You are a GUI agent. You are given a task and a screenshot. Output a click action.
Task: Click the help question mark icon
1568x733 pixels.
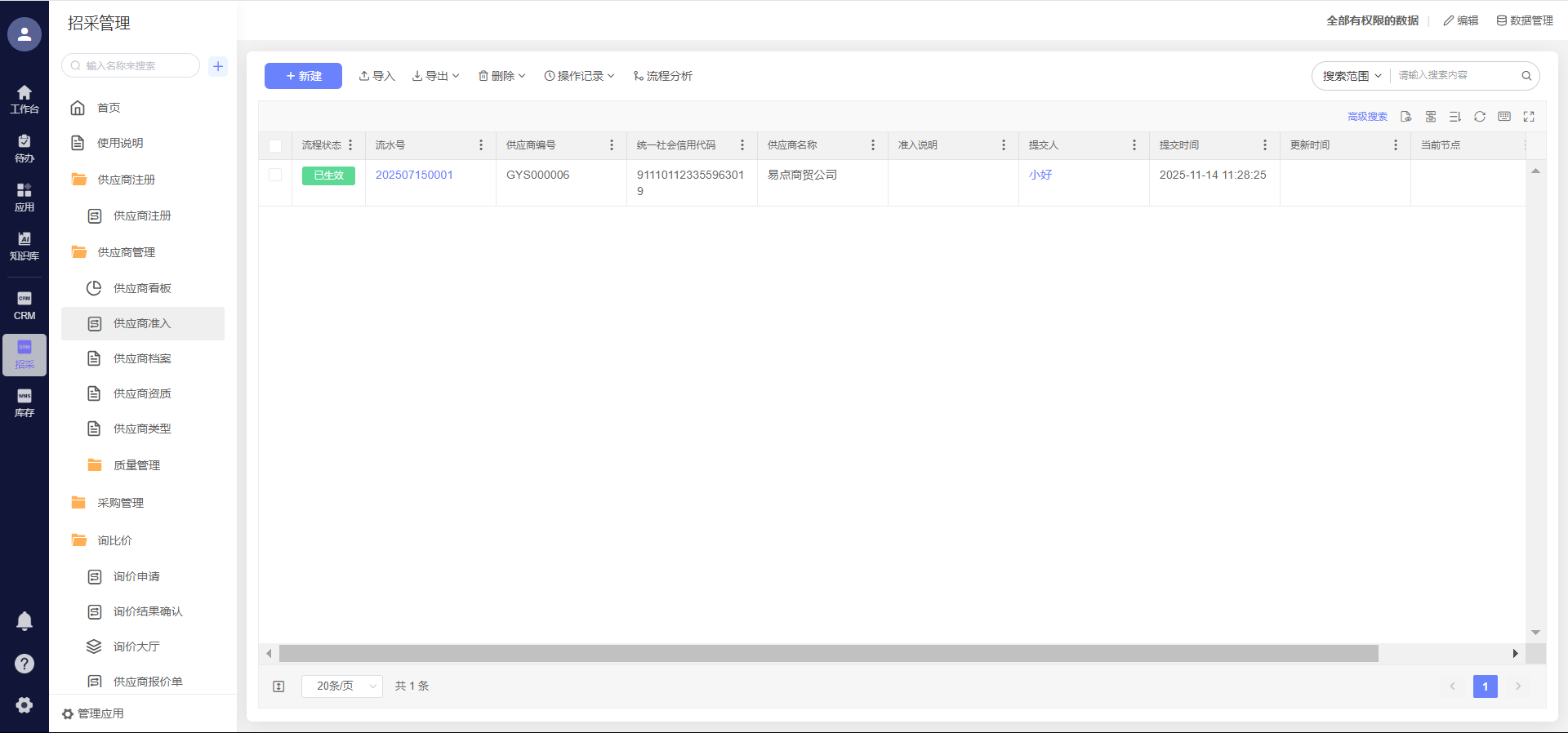pyautogui.click(x=24, y=664)
